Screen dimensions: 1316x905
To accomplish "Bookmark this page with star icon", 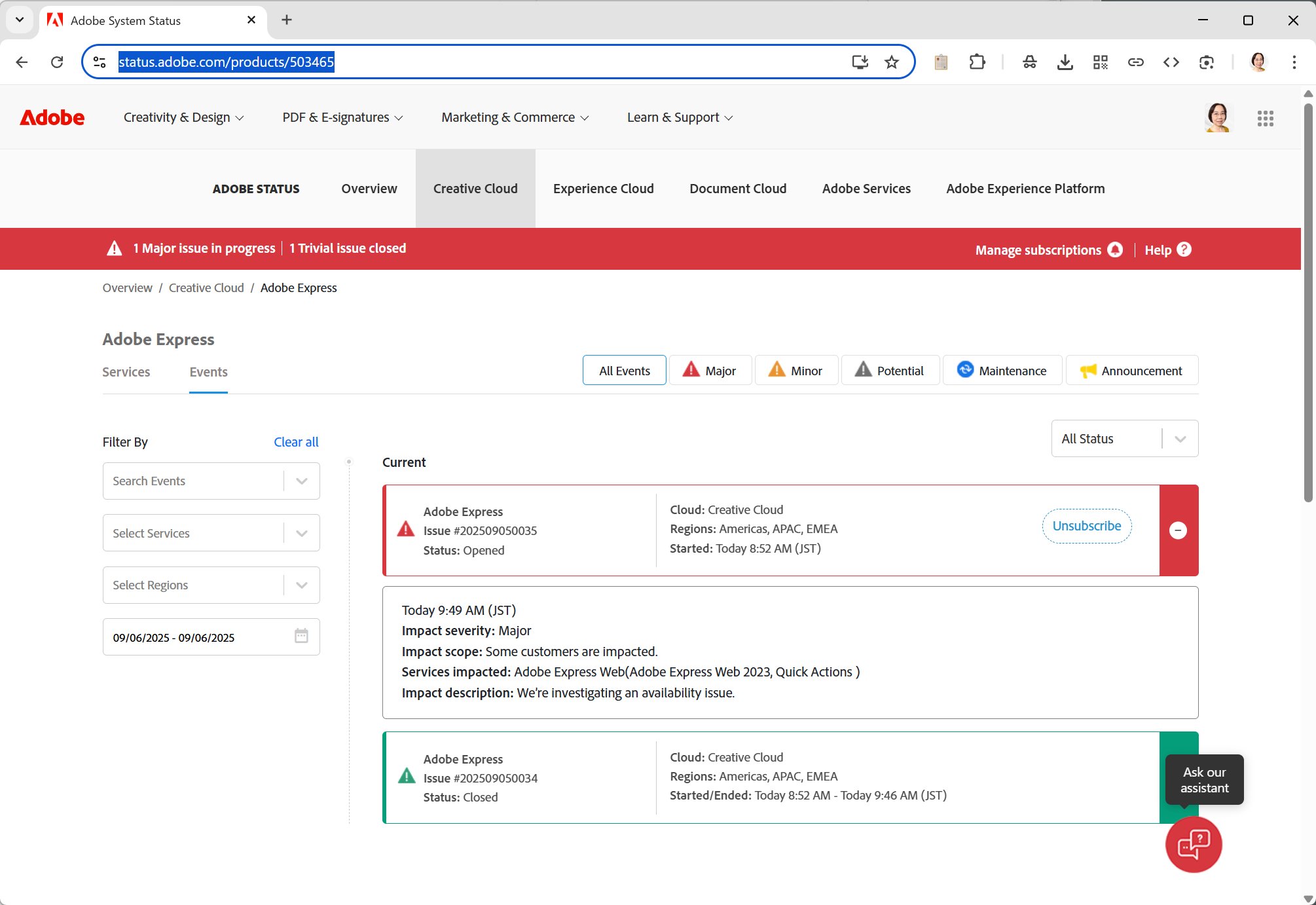I will tap(892, 62).
